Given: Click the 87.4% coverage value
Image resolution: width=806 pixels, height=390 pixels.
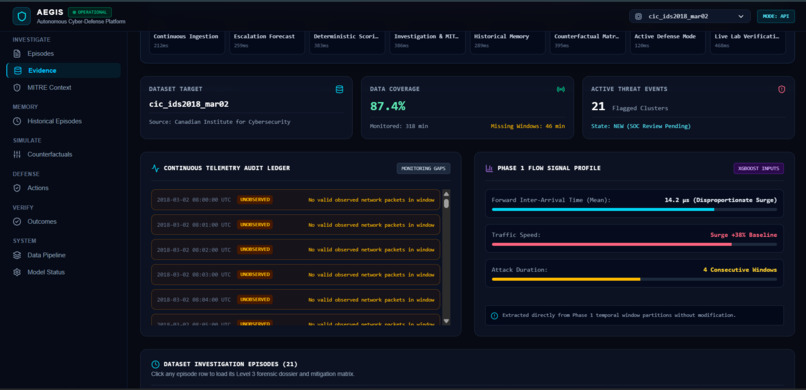Looking at the screenshot, I should point(388,106).
